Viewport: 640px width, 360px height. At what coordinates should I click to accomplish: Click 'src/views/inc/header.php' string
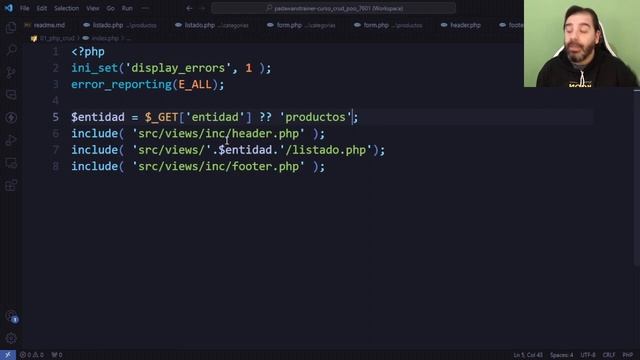(218, 133)
